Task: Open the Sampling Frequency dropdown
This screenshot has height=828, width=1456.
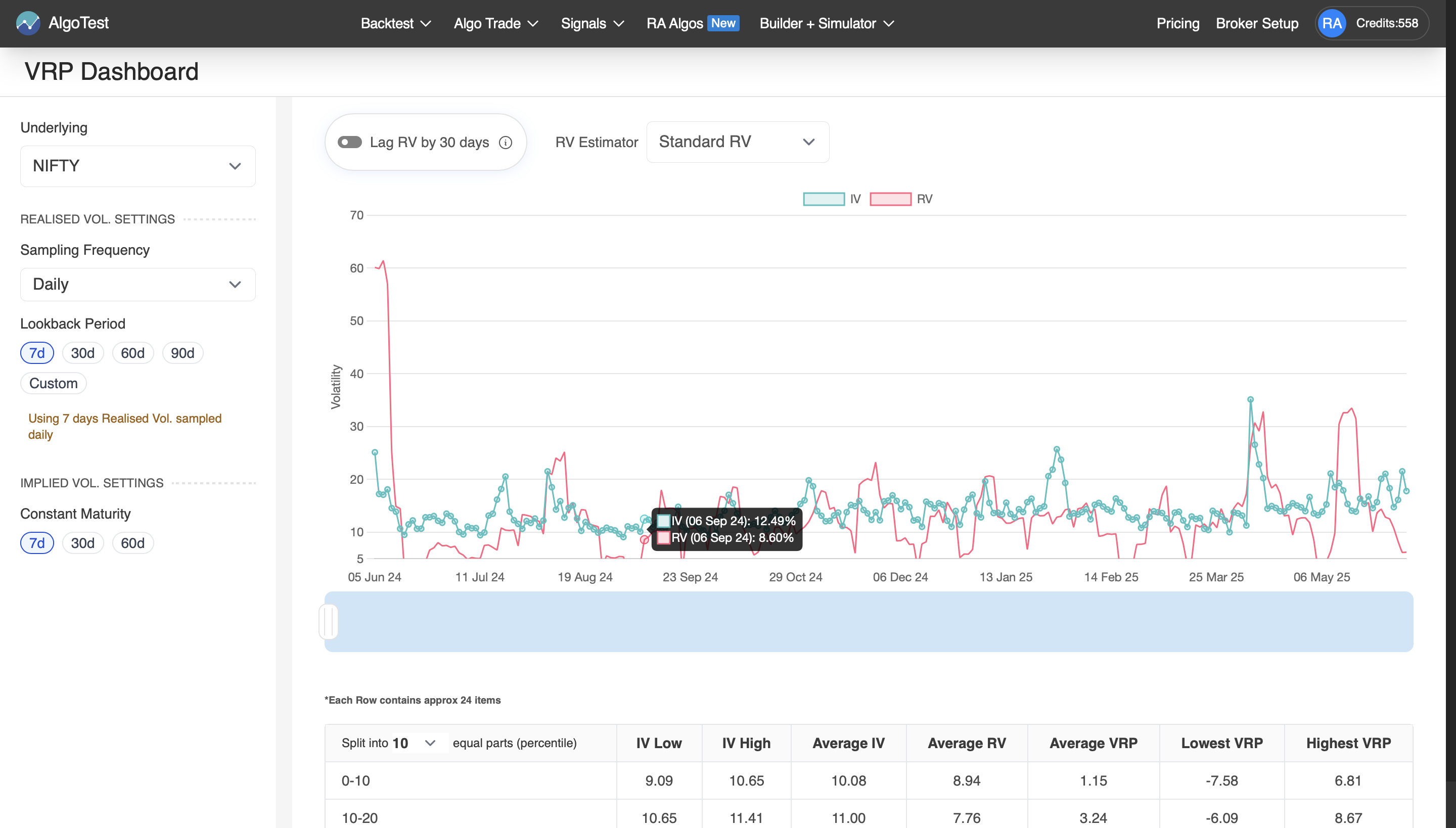Action: pyautogui.click(x=137, y=284)
